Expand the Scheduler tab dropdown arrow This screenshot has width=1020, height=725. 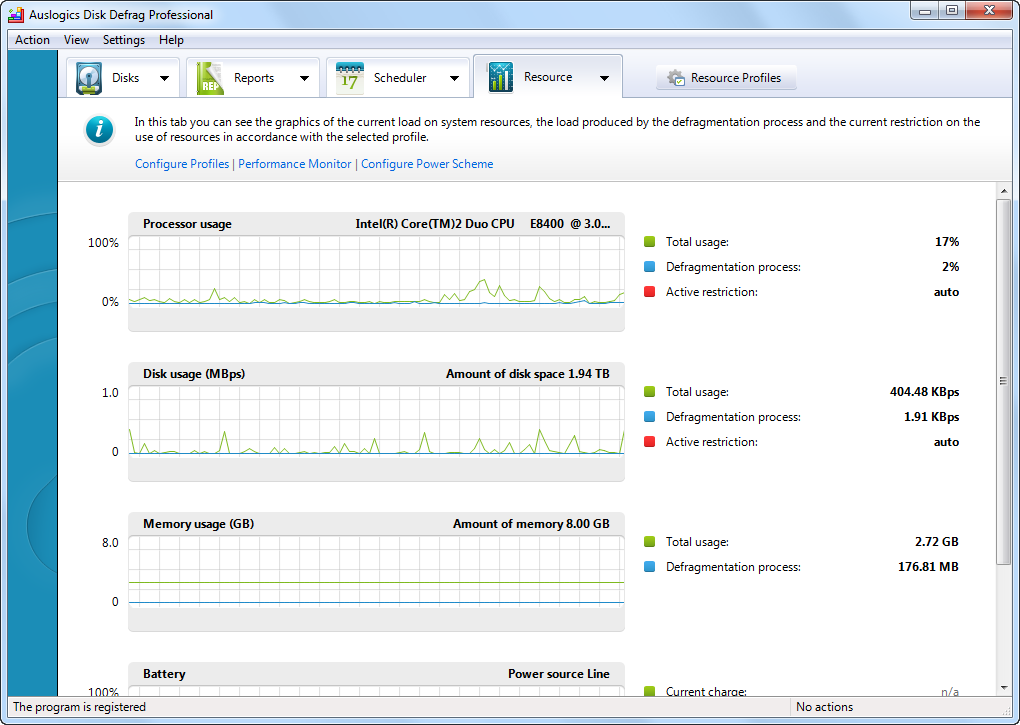pyautogui.click(x=454, y=78)
